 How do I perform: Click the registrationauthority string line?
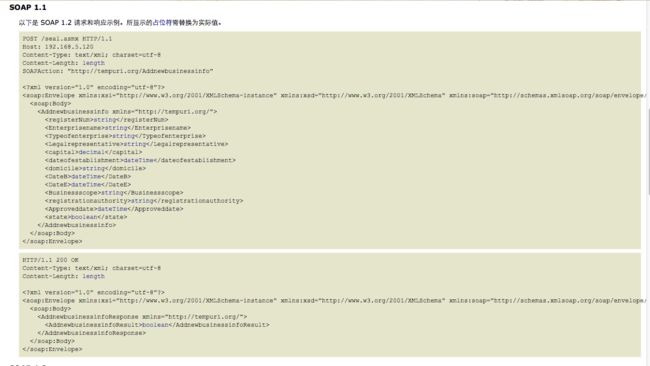144,201
